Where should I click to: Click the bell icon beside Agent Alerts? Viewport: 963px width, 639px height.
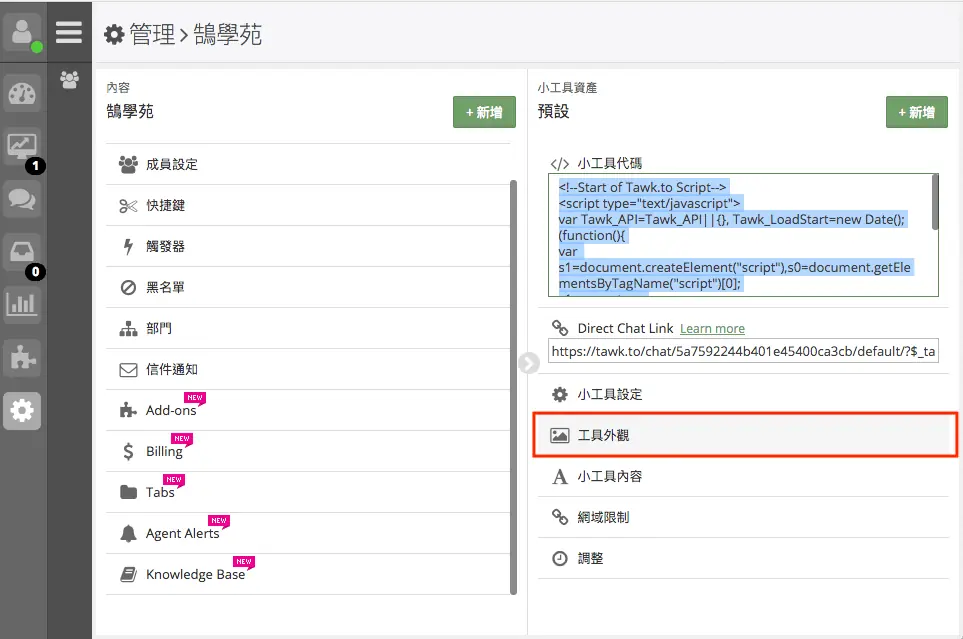coord(128,533)
